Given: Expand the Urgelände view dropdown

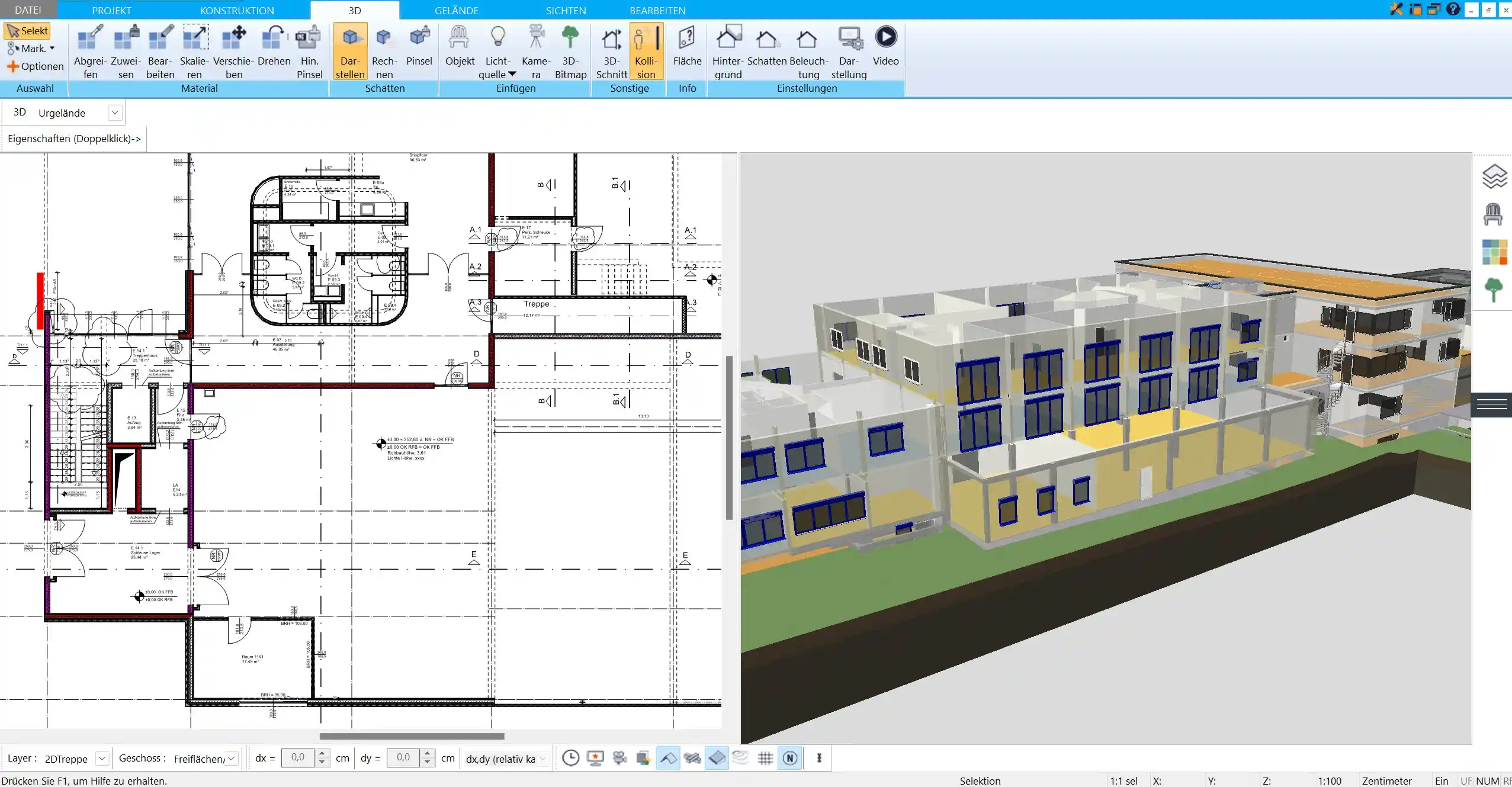Looking at the screenshot, I should [115, 113].
